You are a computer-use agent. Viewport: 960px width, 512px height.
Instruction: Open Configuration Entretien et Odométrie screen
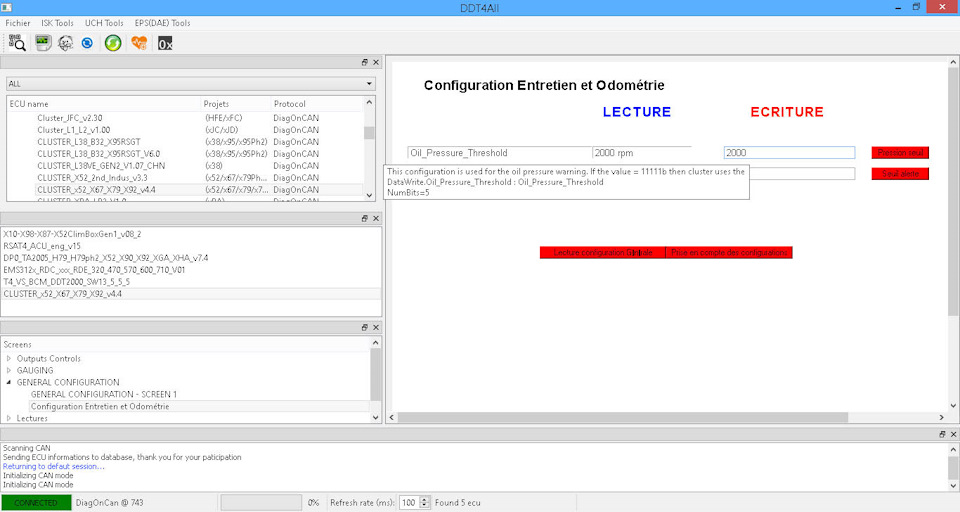[x=100, y=407]
